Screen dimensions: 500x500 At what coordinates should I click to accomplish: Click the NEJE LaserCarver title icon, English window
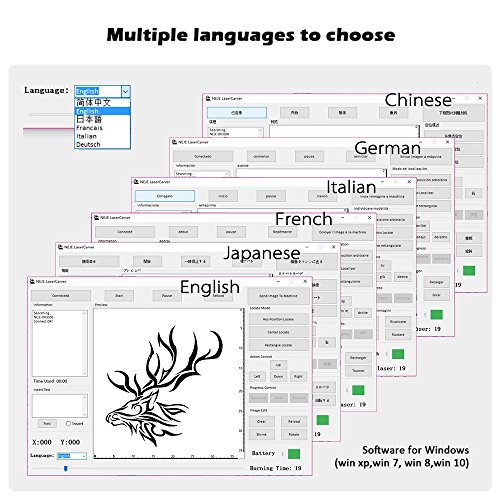32,281
